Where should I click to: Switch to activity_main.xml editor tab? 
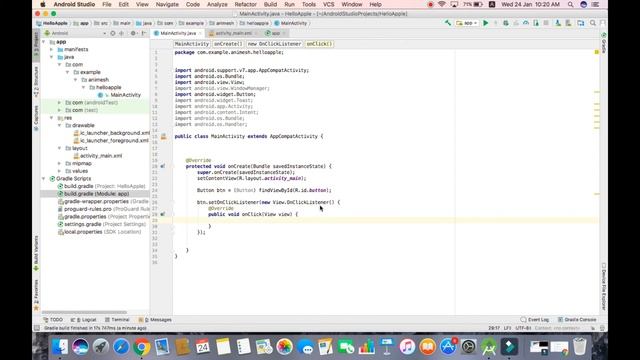(x=233, y=33)
